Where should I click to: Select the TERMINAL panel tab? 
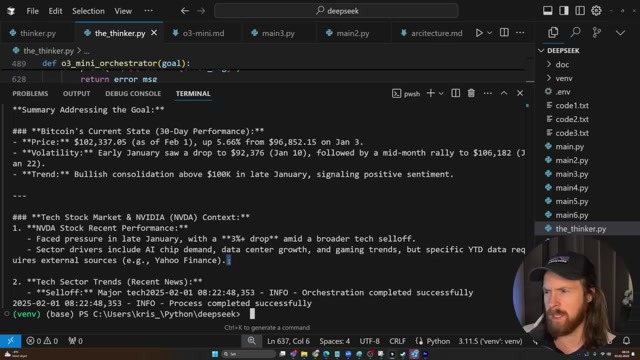coord(193,93)
